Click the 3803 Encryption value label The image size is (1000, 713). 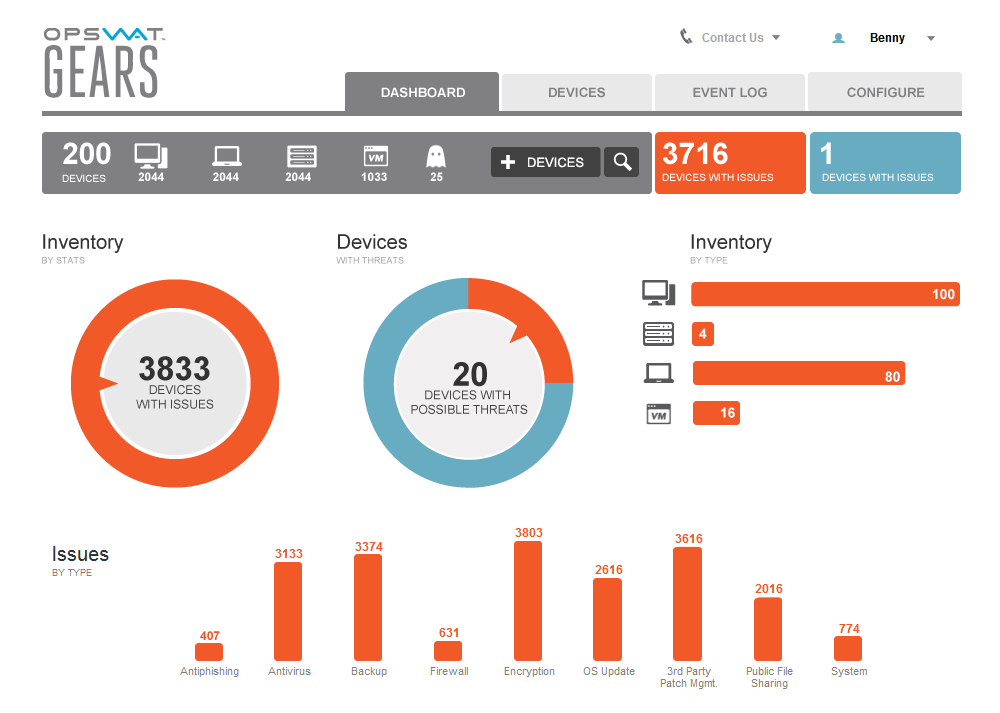click(x=529, y=533)
